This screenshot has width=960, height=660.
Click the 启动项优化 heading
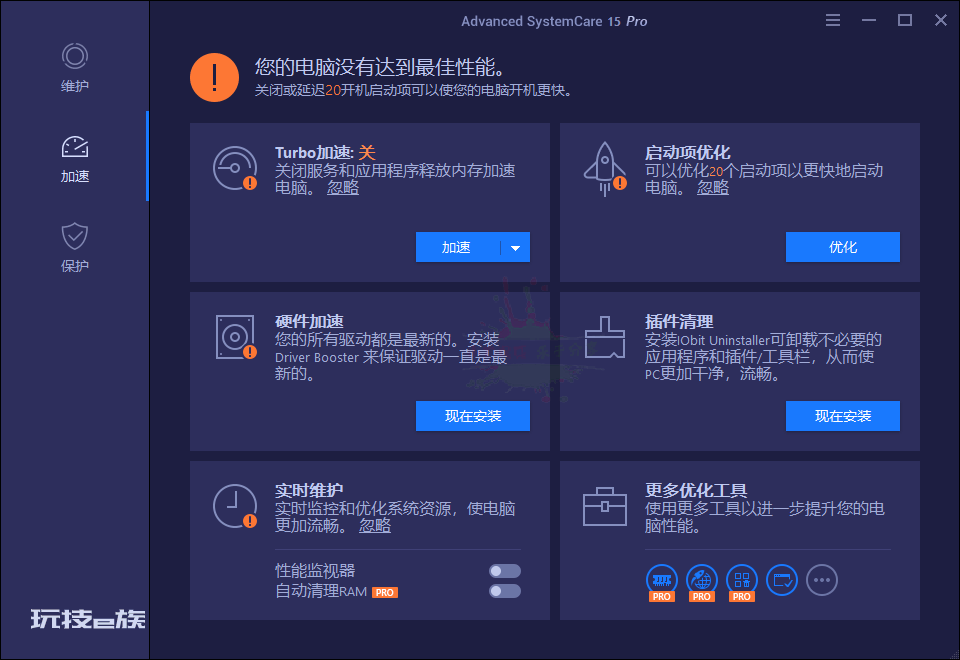pyautogui.click(x=687, y=152)
